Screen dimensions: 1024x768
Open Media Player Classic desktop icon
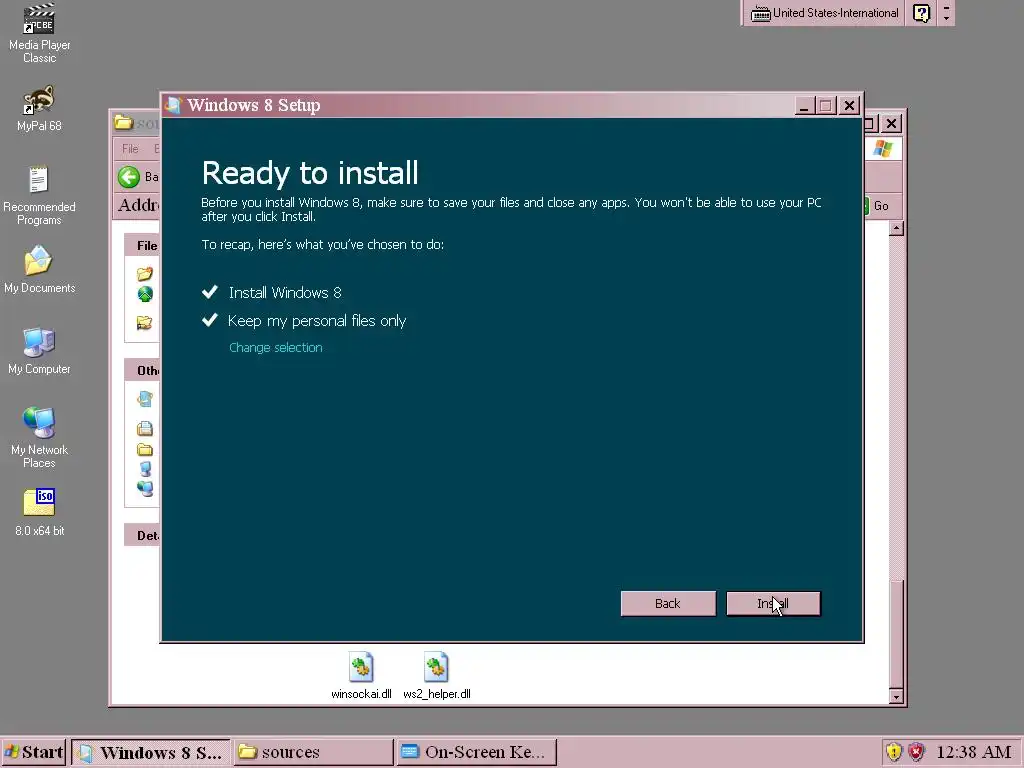point(39,33)
